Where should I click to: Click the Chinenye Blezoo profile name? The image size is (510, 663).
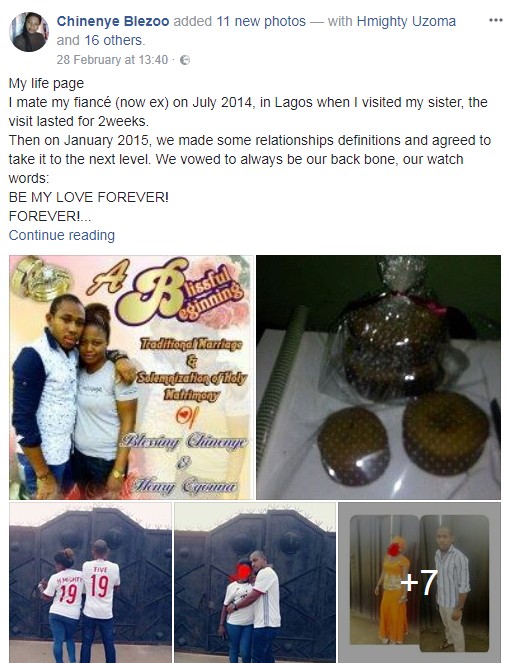click(113, 21)
